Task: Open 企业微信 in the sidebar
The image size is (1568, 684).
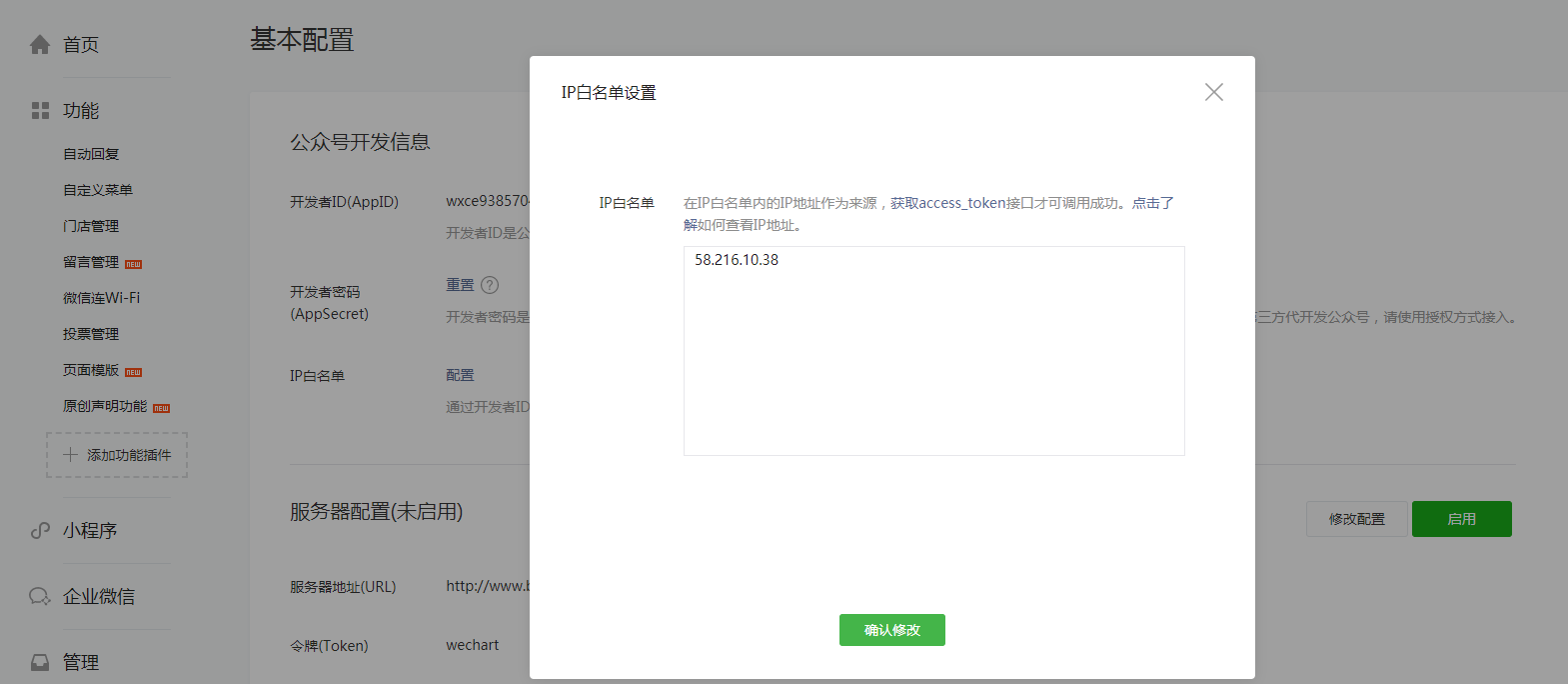Action: (99, 596)
